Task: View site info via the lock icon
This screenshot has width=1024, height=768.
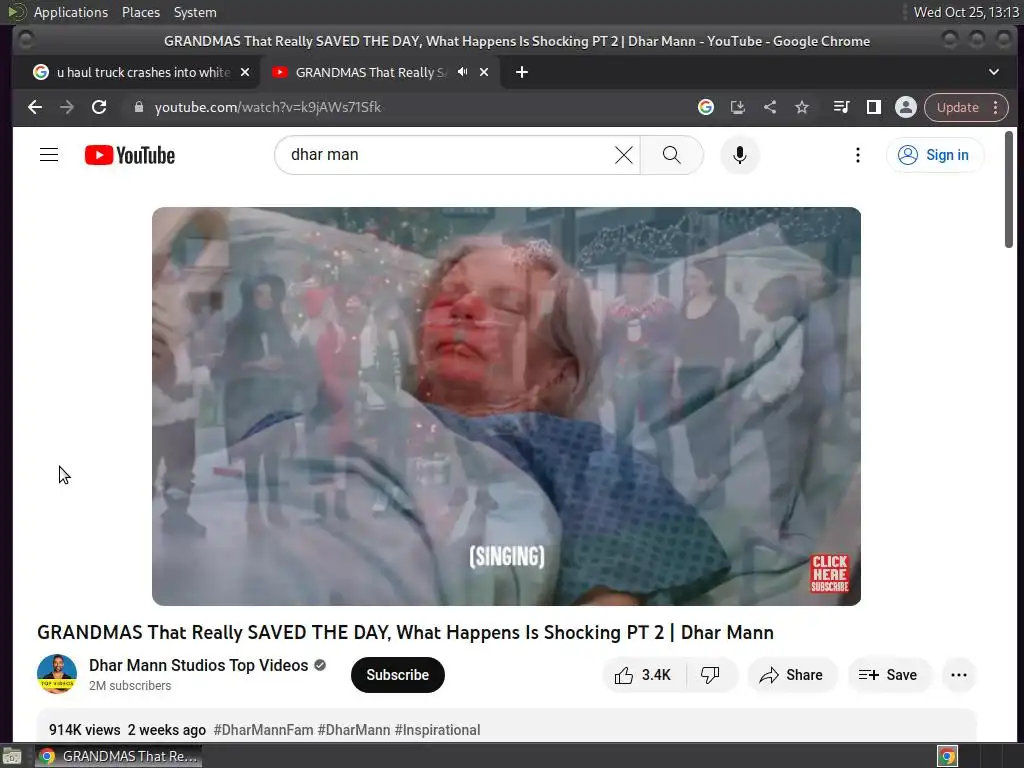Action: (138, 107)
